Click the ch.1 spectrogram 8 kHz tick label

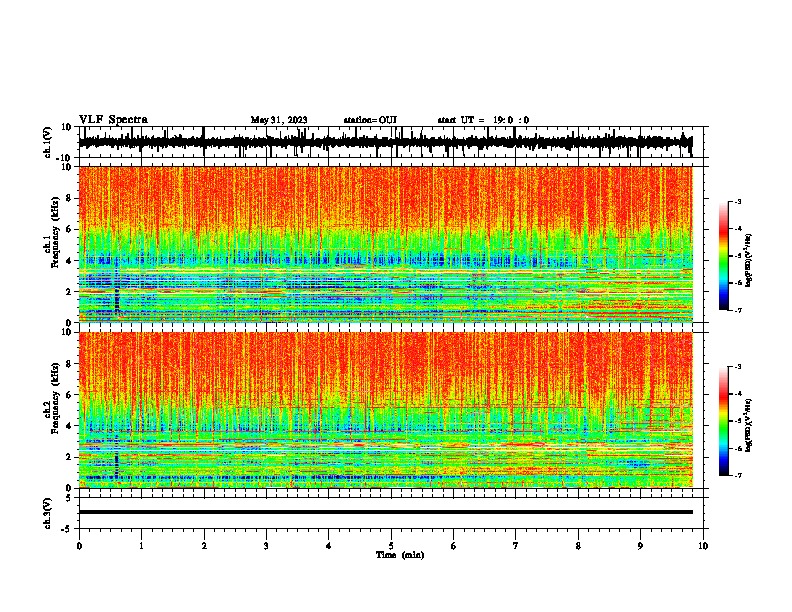(70, 198)
